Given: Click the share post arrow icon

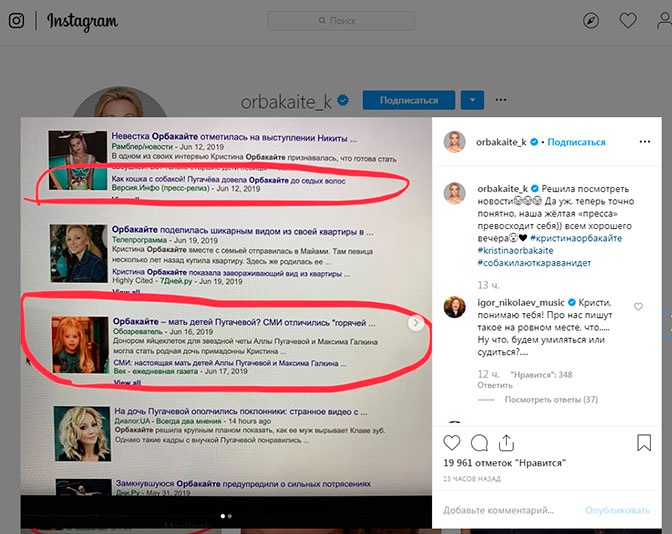Looking at the screenshot, I should point(506,443).
